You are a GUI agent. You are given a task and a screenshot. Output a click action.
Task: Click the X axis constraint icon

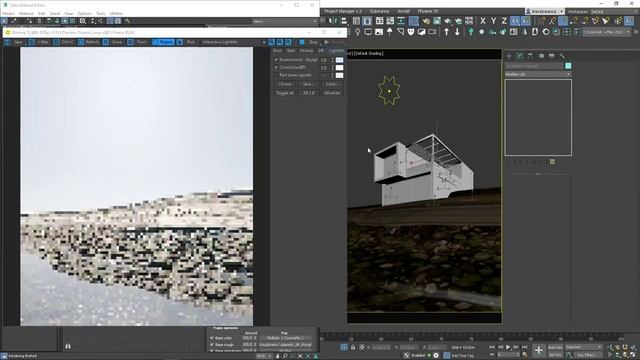483,21
